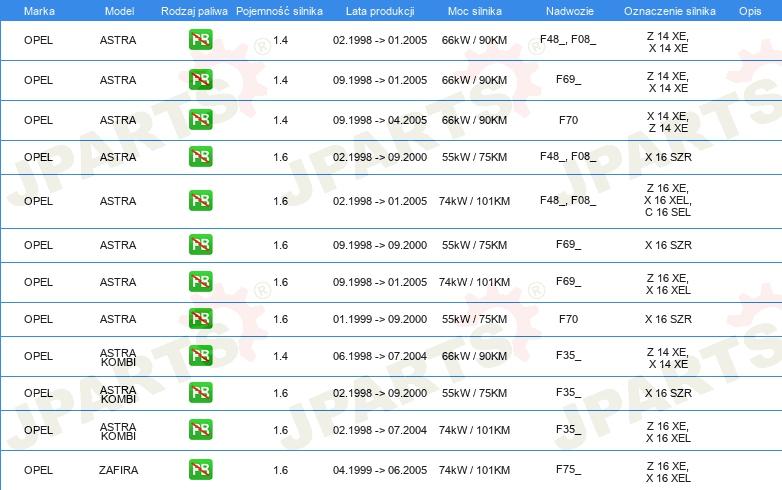Select X 16 SZR in the 01.1999 -> 09.2000 row

(x=668, y=319)
